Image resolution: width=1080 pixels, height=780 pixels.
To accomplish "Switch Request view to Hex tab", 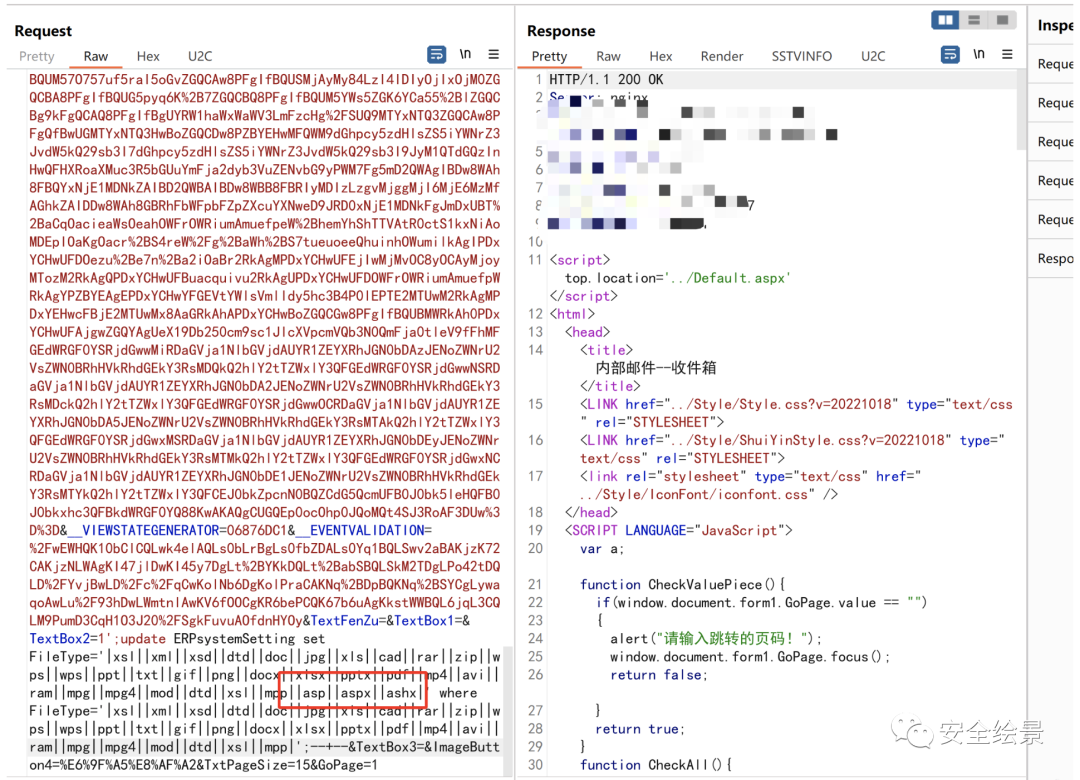I will (148, 57).
